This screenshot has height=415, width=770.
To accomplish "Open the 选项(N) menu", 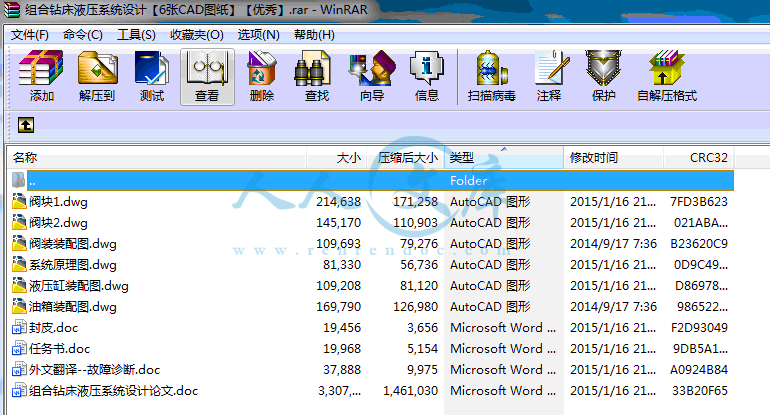I will 259,35.
